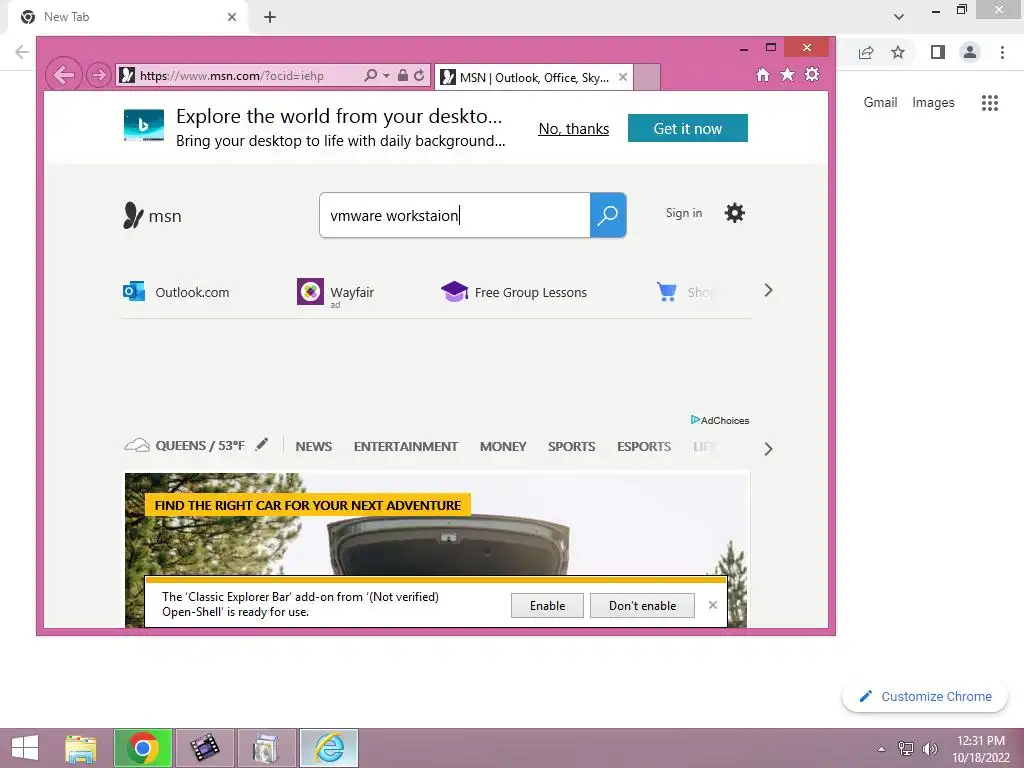Open Chrome profile avatar
This screenshot has height=768, width=1024.
click(970, 52)
